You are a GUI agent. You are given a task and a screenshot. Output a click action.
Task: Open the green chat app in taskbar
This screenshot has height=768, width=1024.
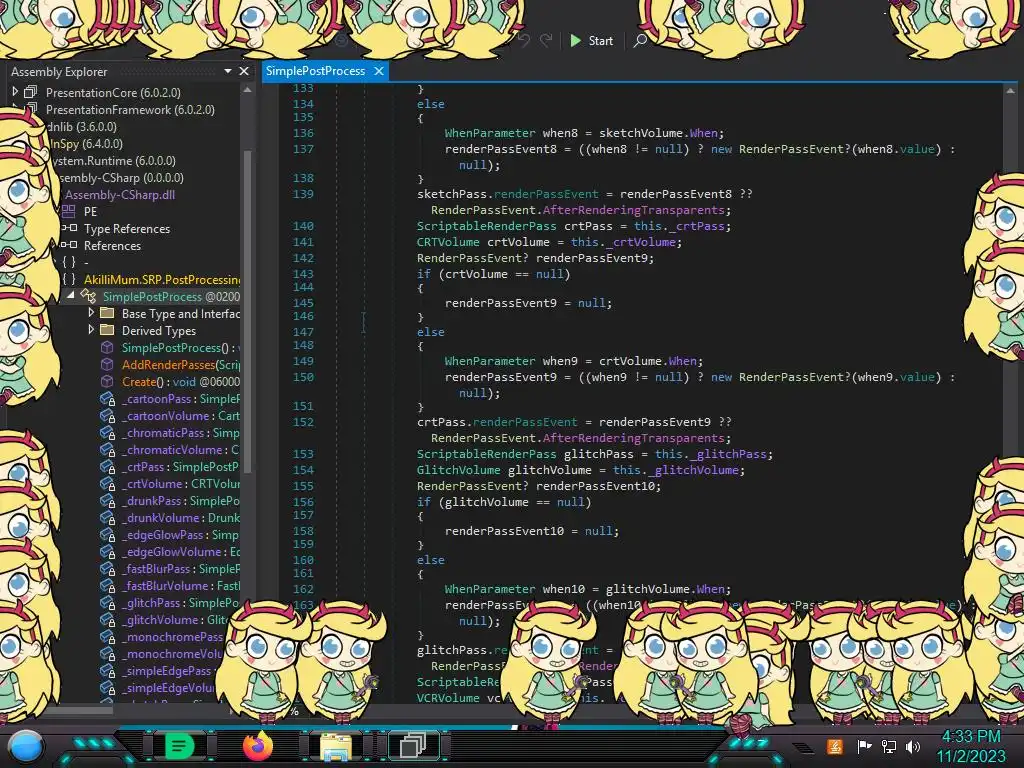coord(178,746)
